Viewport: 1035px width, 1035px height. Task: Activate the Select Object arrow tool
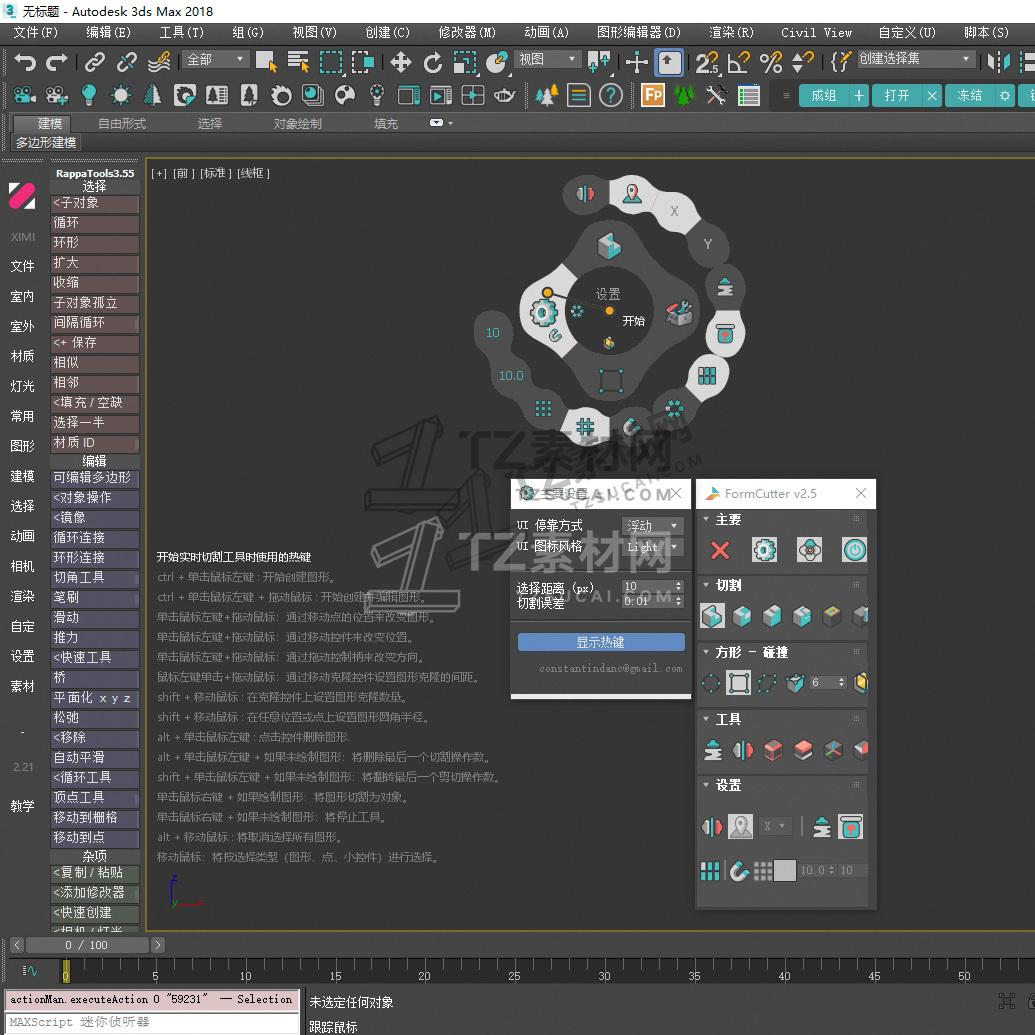pyautogui.click(x=267, y=62)
